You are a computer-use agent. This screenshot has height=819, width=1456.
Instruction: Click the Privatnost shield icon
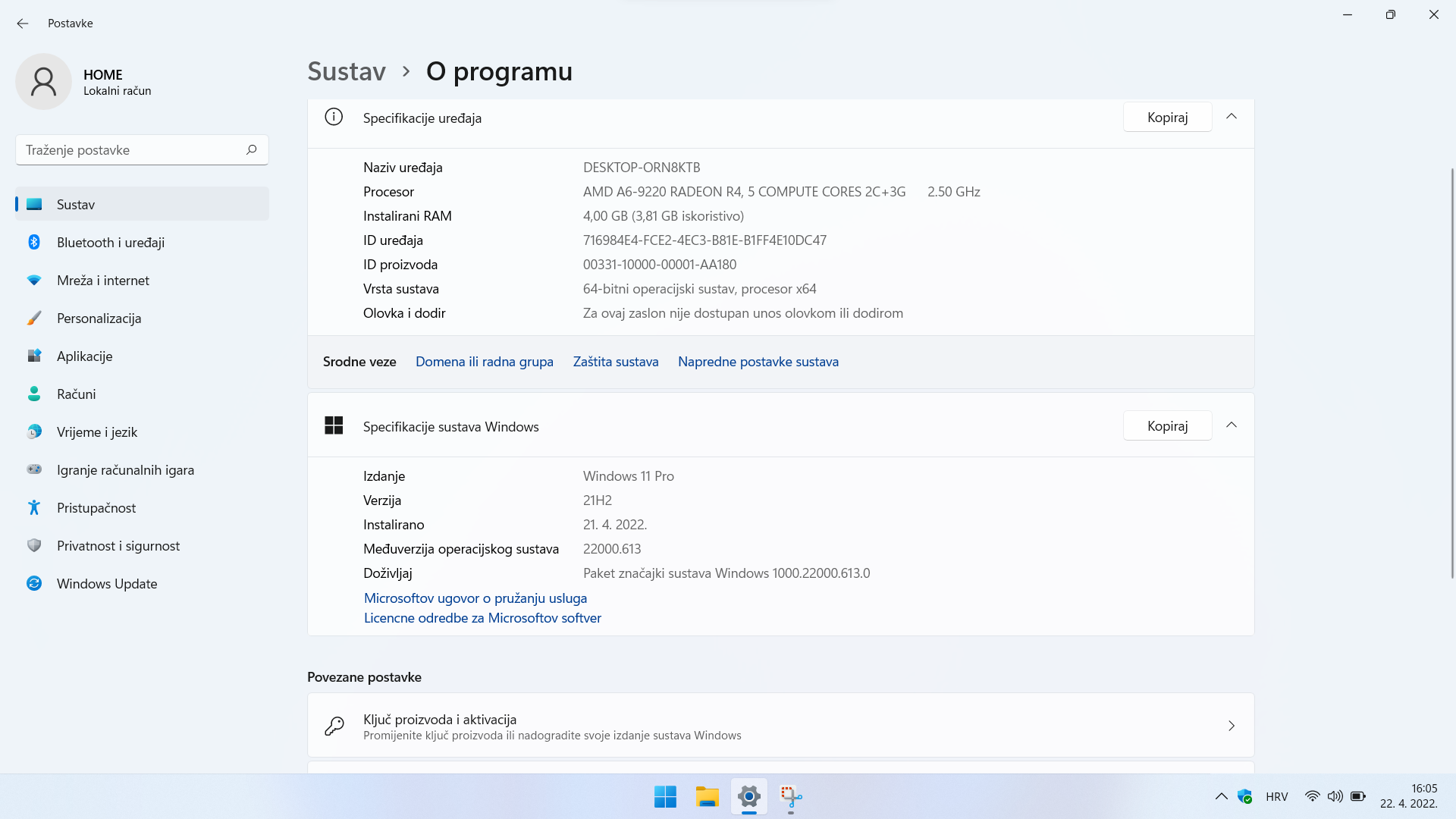pos(34,545)
